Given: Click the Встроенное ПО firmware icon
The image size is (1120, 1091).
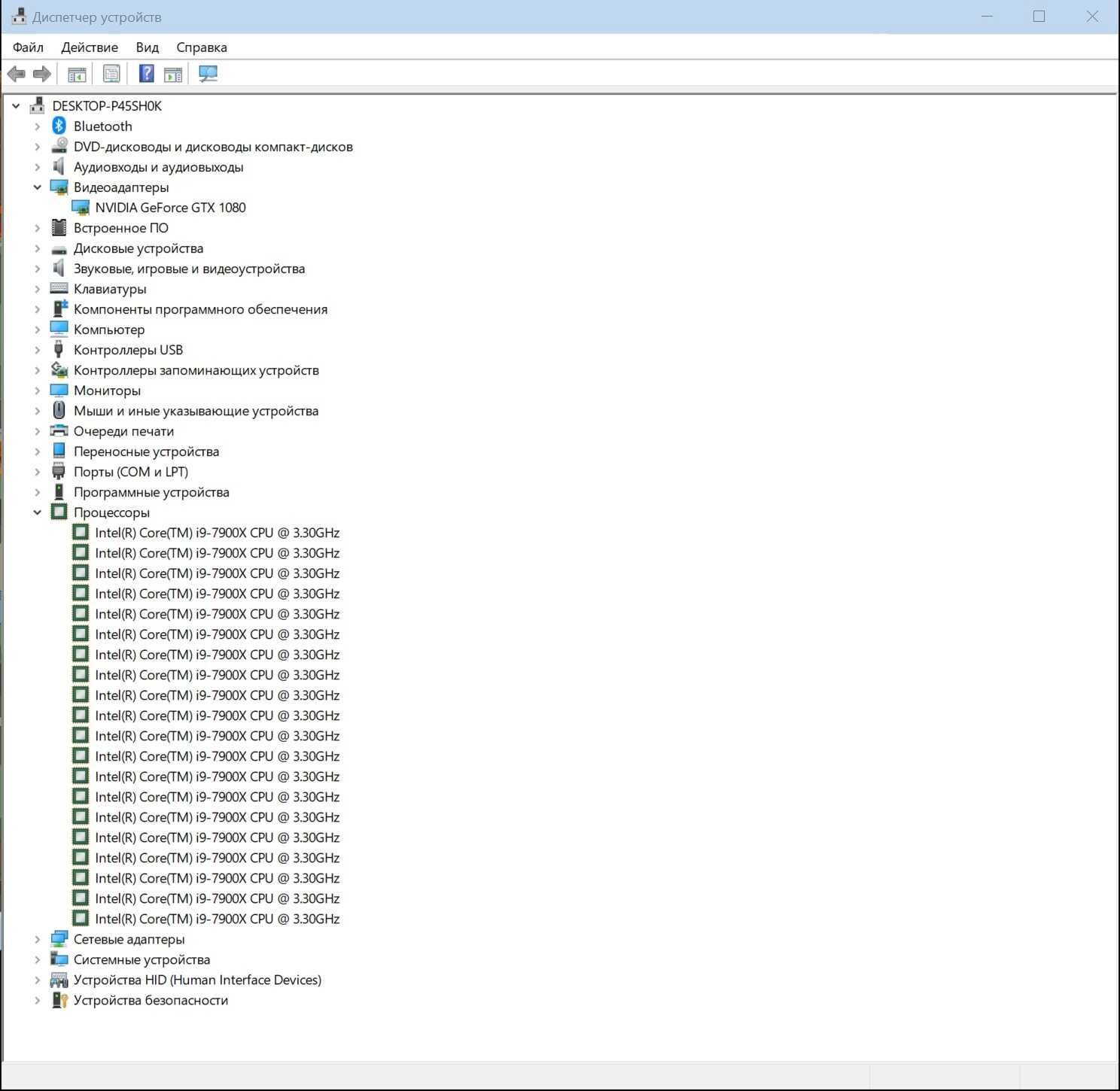Looking at the screenshot, I should [59, 227].
